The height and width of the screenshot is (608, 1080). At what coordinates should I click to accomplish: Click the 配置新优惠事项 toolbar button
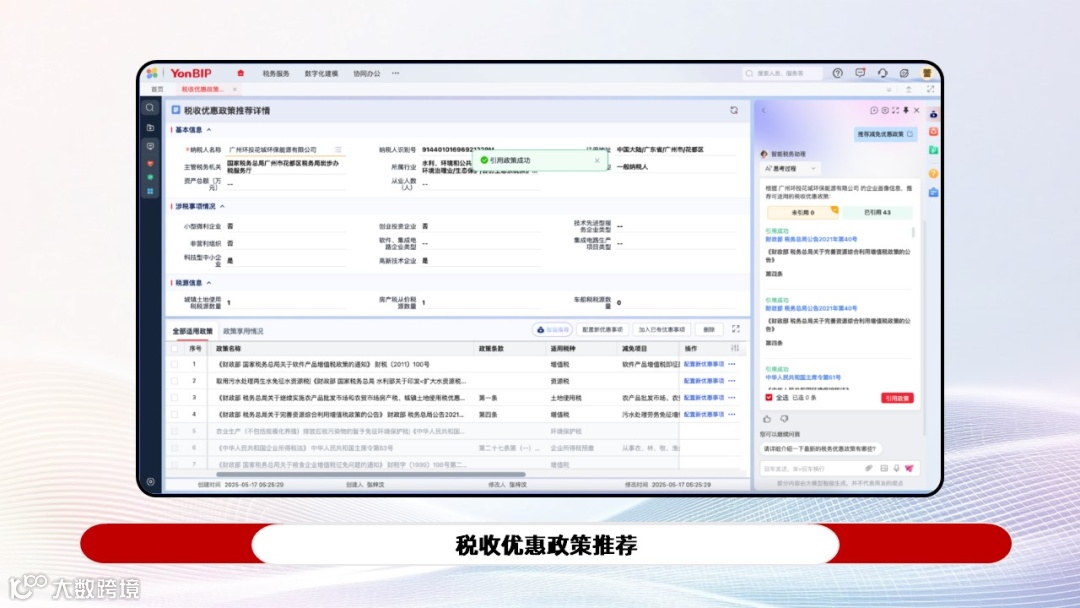tap(602, 330)
